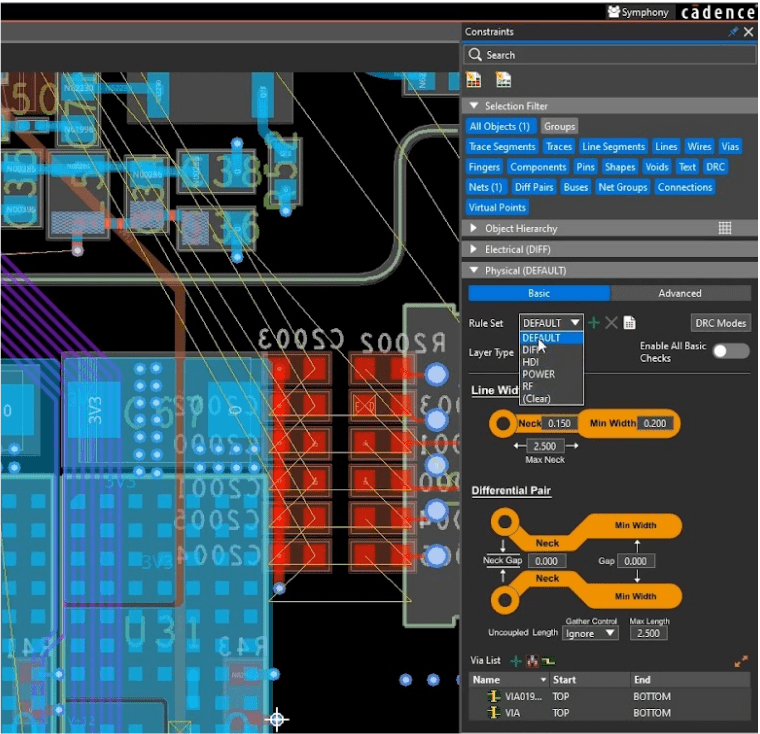
Task: Click the Differential Pair heading
Action: point(511,490)
